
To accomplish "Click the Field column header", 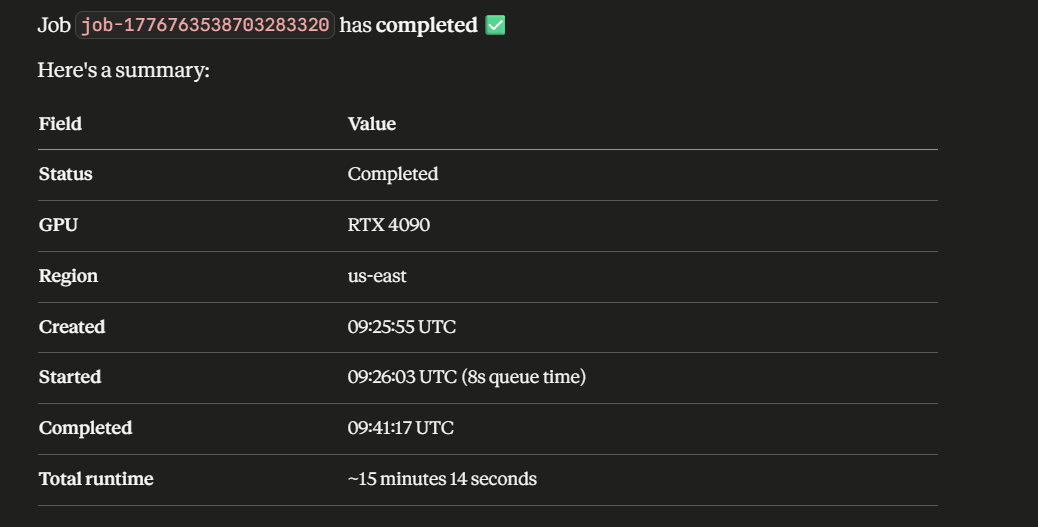I will (x=60, y=124).
